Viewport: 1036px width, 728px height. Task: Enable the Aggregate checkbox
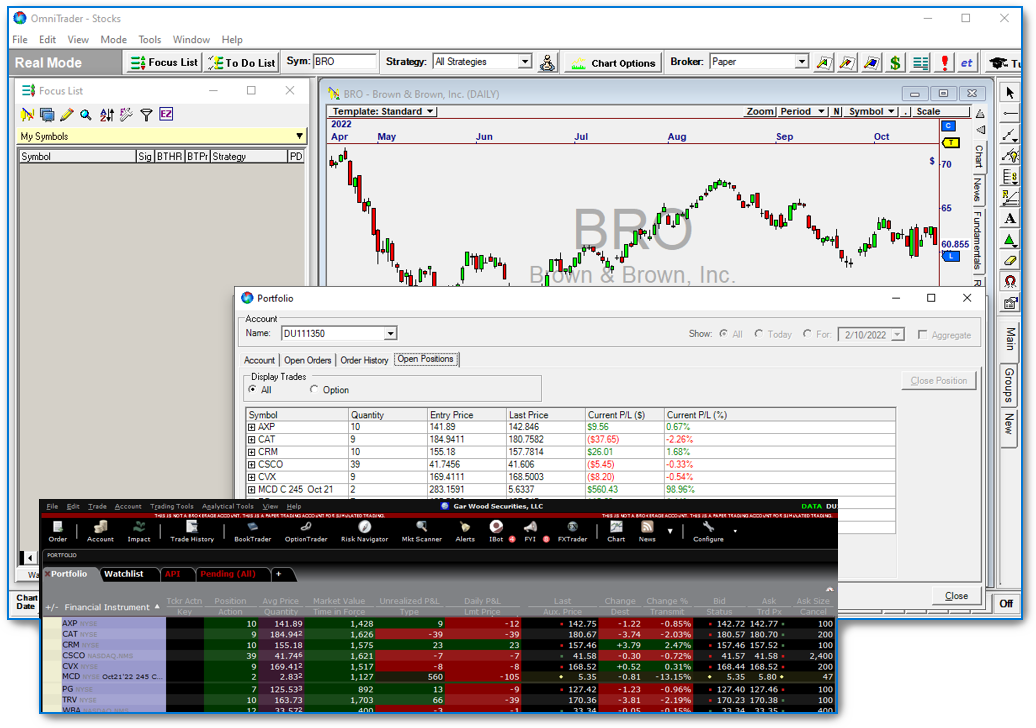(922, 334)
